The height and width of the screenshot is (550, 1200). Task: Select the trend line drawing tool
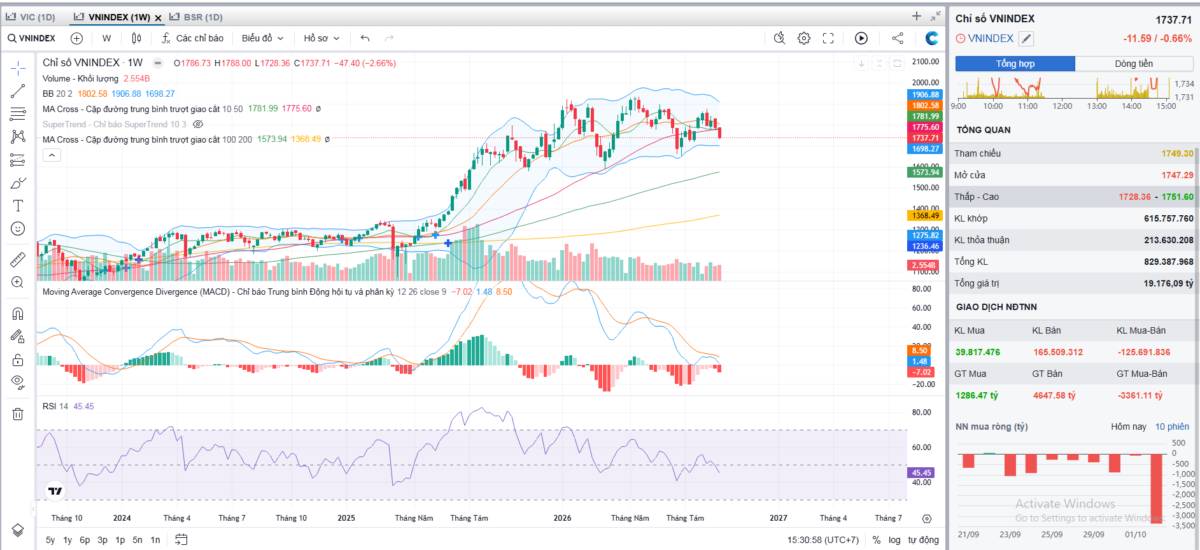(x=18, y=90)
